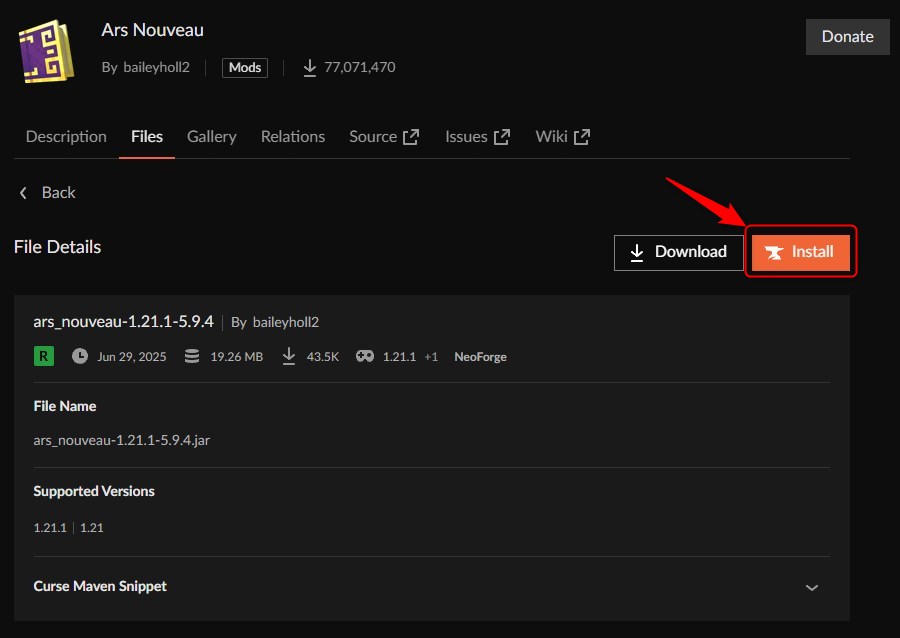Viewport: 900px width, 638px height.
Task: Open the Wiki tab label
Action: point(552,137)
